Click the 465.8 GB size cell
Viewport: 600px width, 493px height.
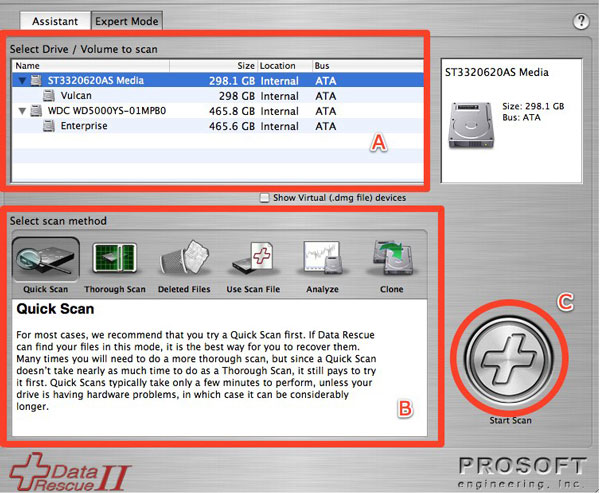tap(232, 111)
